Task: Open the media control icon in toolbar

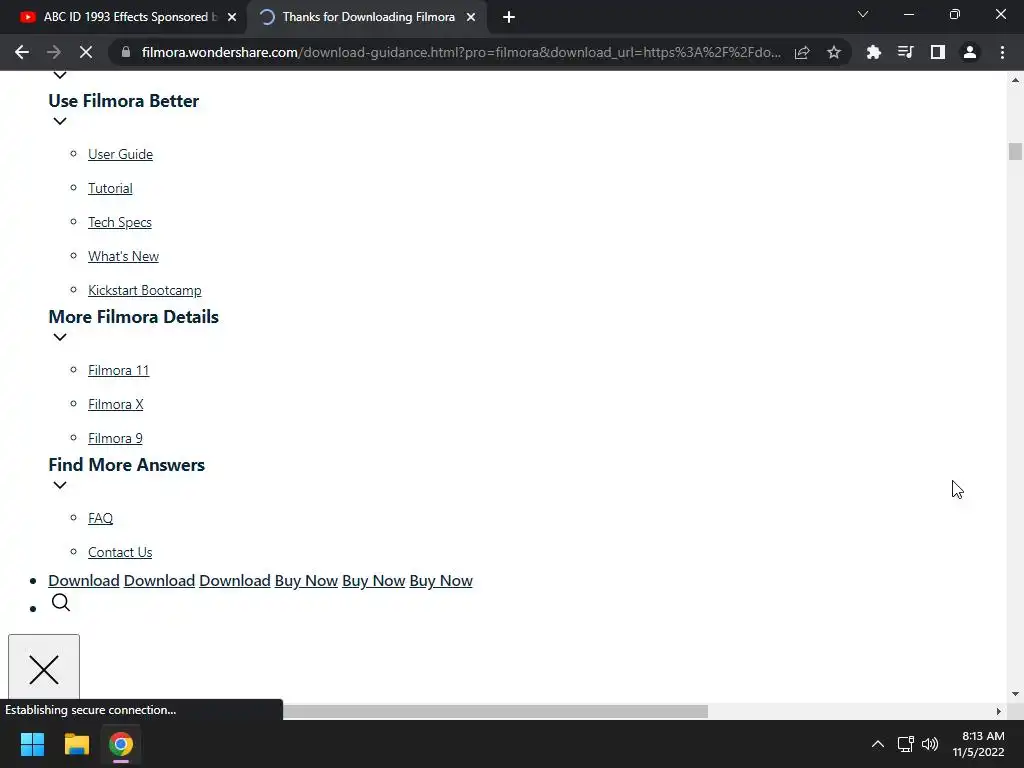Action: (905, 52)
